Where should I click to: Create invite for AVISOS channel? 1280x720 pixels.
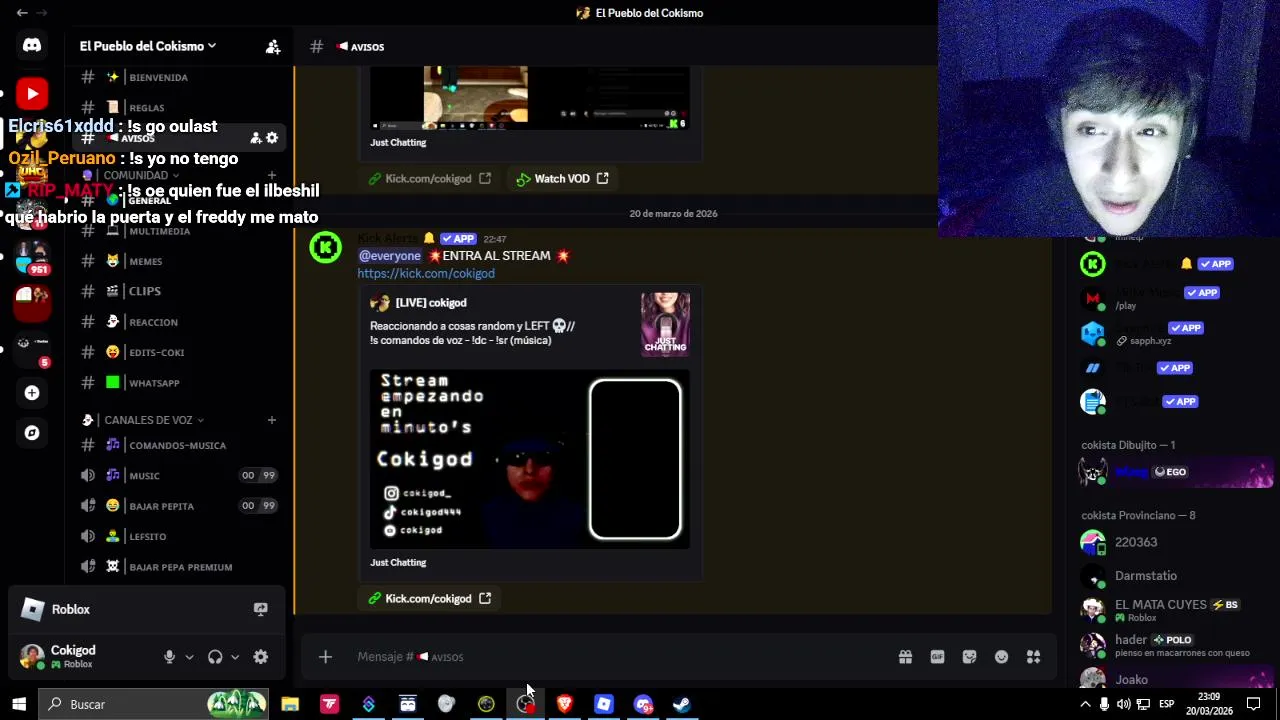[255, 138]
